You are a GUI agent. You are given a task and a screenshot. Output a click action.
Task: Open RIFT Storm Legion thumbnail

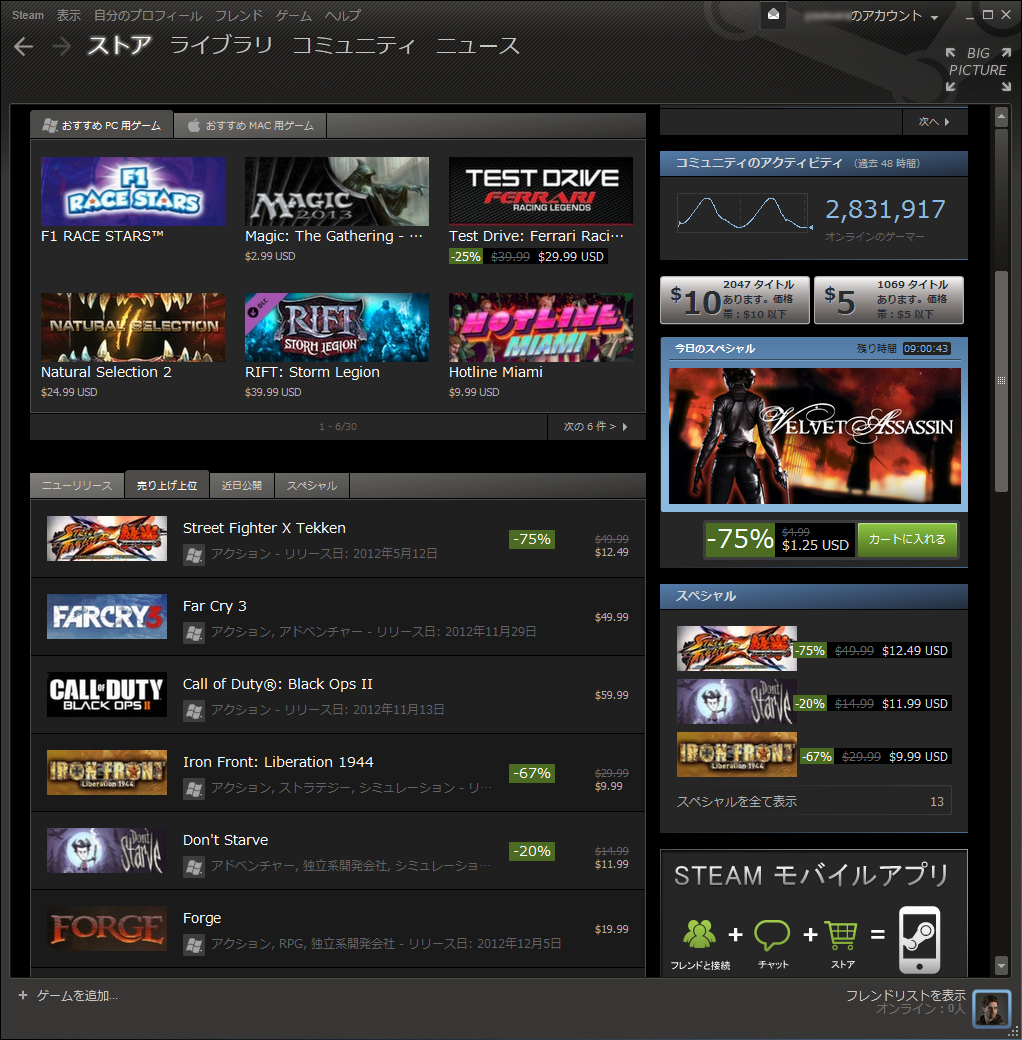pyautogui.click(x=337, y=327)
